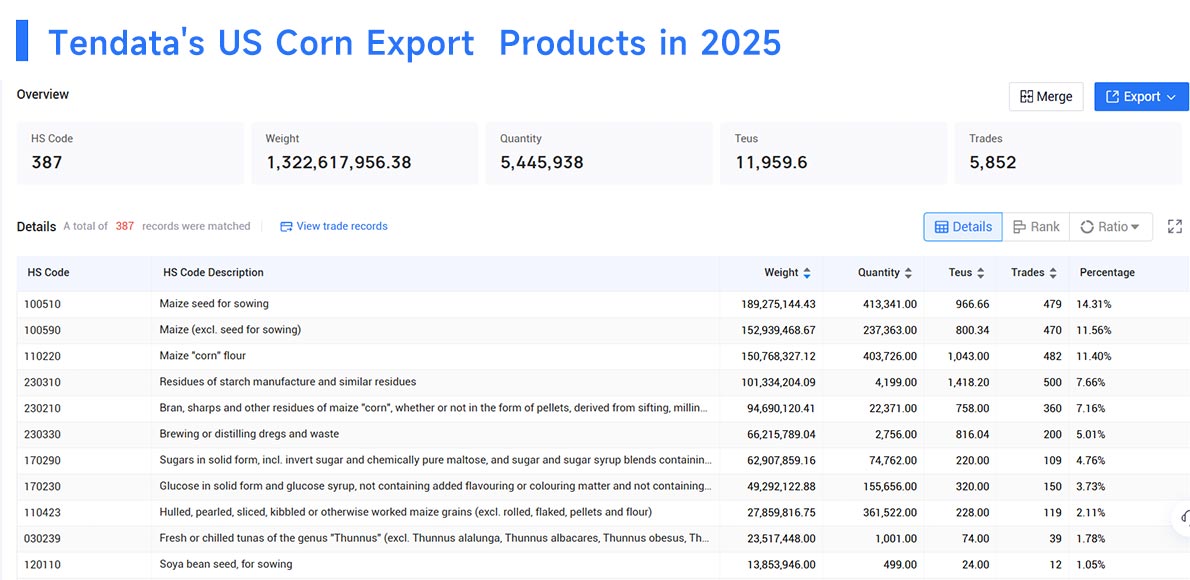1190x580 pixels.
Task: Sort table by Weight column arrows
Action: (x=807, y=273)
